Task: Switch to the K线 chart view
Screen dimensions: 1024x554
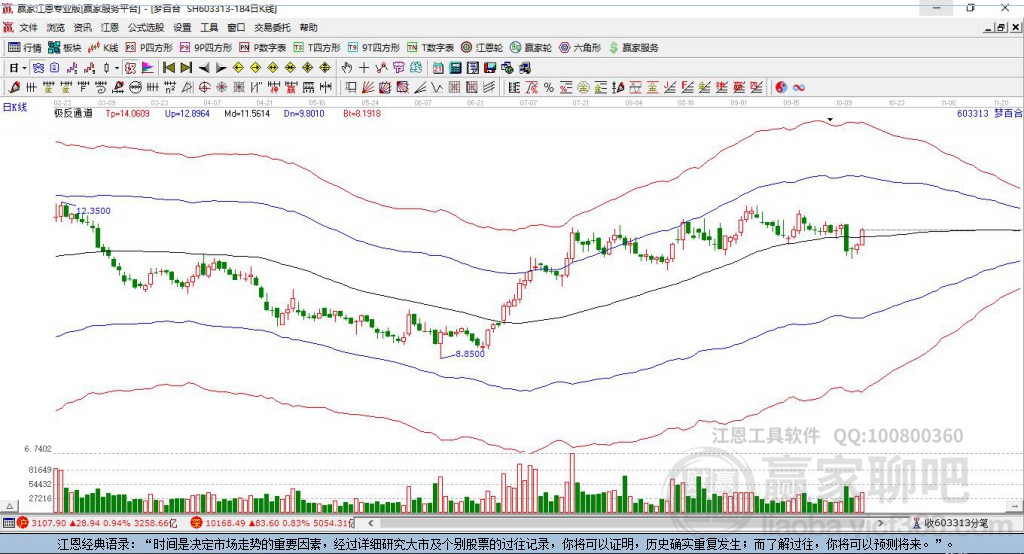Action: click(x=103, y=48)
